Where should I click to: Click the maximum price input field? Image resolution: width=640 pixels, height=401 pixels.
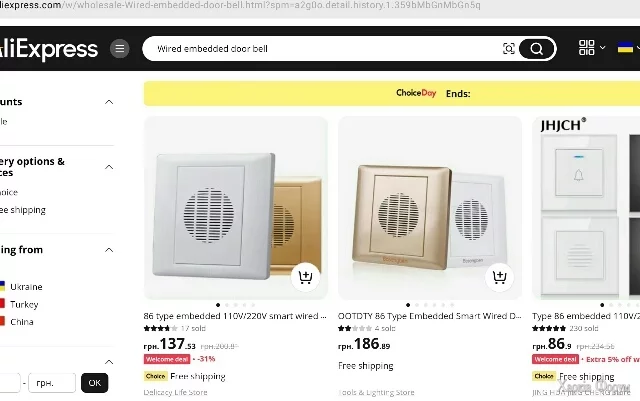[52, 382]
